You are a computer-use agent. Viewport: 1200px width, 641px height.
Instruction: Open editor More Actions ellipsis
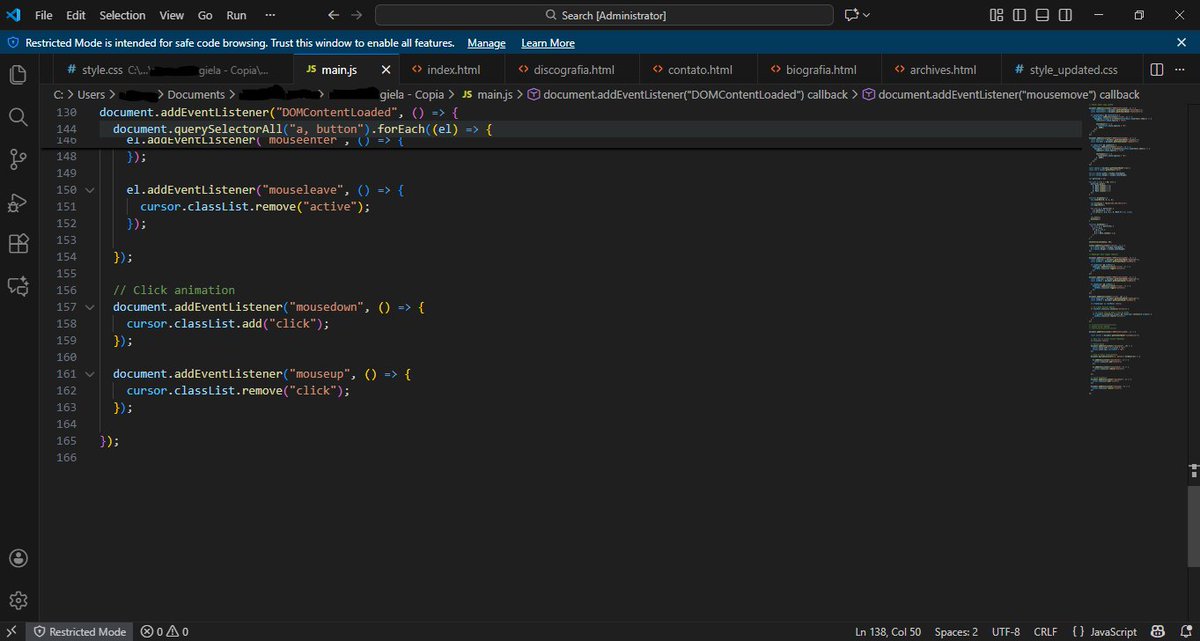(1181, 70)
